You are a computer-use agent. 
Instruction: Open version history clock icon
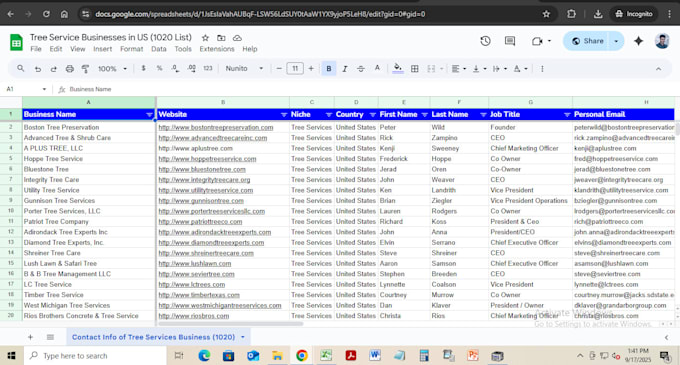tap(485, 41)
